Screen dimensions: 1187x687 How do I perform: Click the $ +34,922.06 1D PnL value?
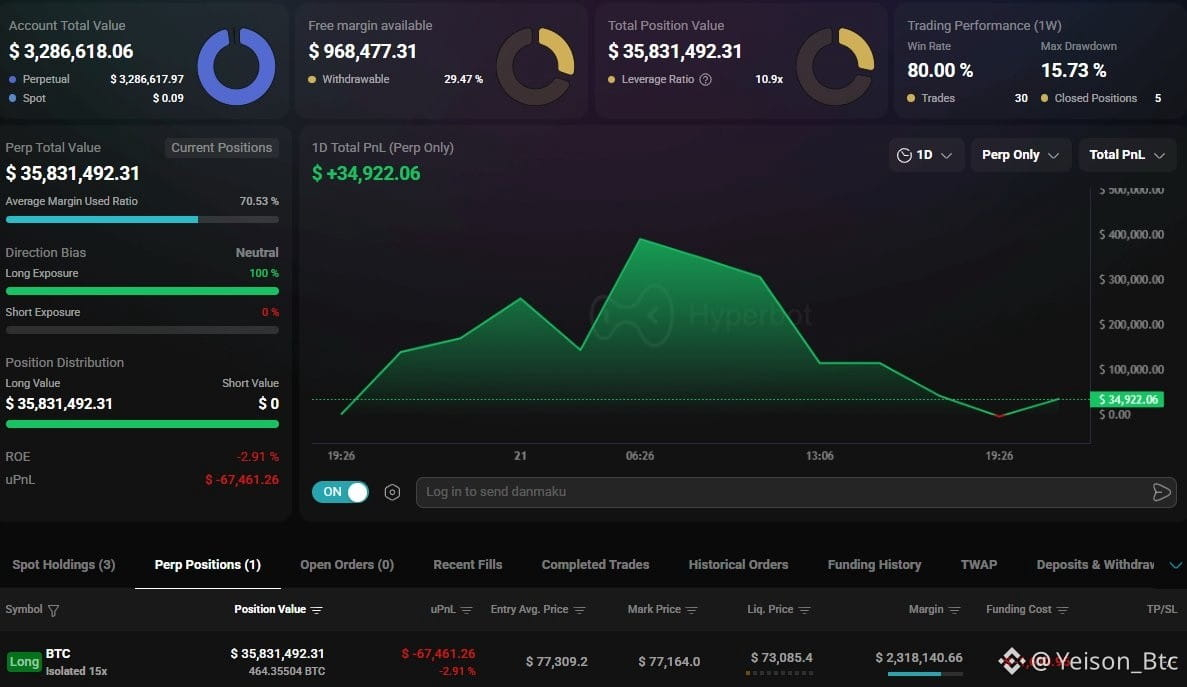[366, 173]
